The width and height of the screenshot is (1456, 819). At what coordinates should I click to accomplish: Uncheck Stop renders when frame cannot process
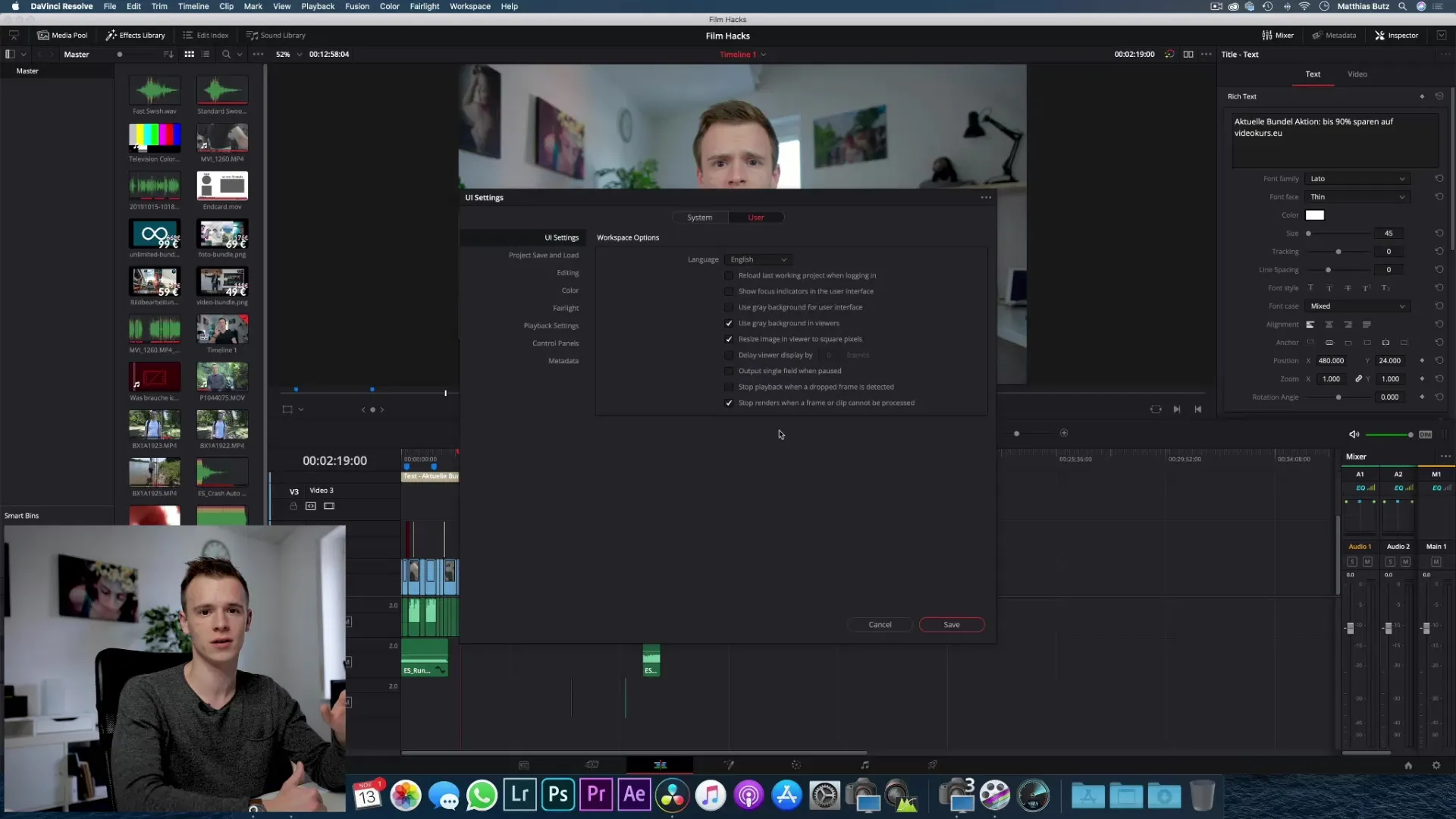point(729,403)
